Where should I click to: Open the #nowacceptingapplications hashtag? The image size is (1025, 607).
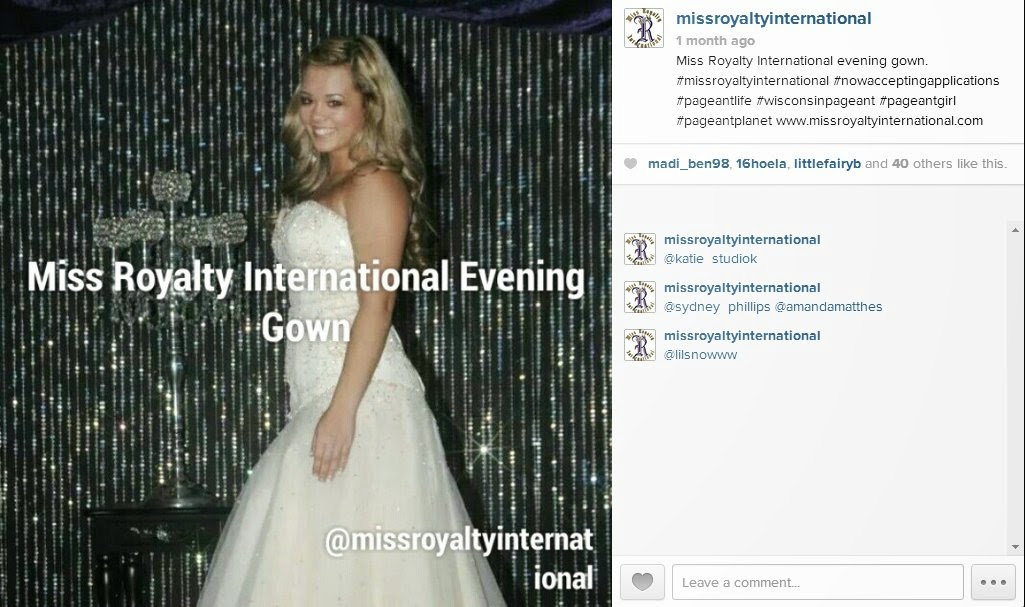pyautogui.click(x=916, y=81)
